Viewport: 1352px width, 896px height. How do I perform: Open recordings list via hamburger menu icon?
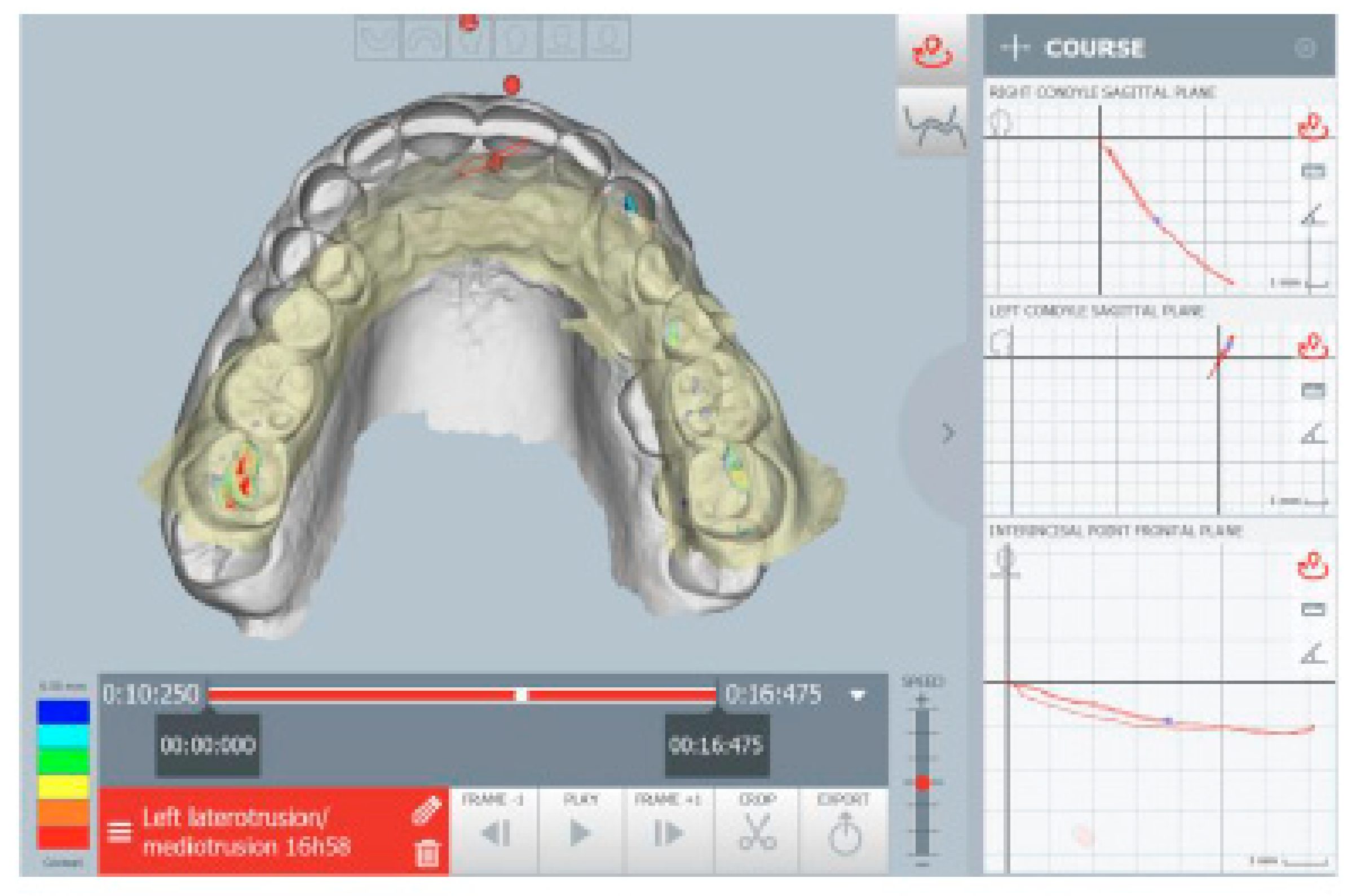[x=120, y=832]
